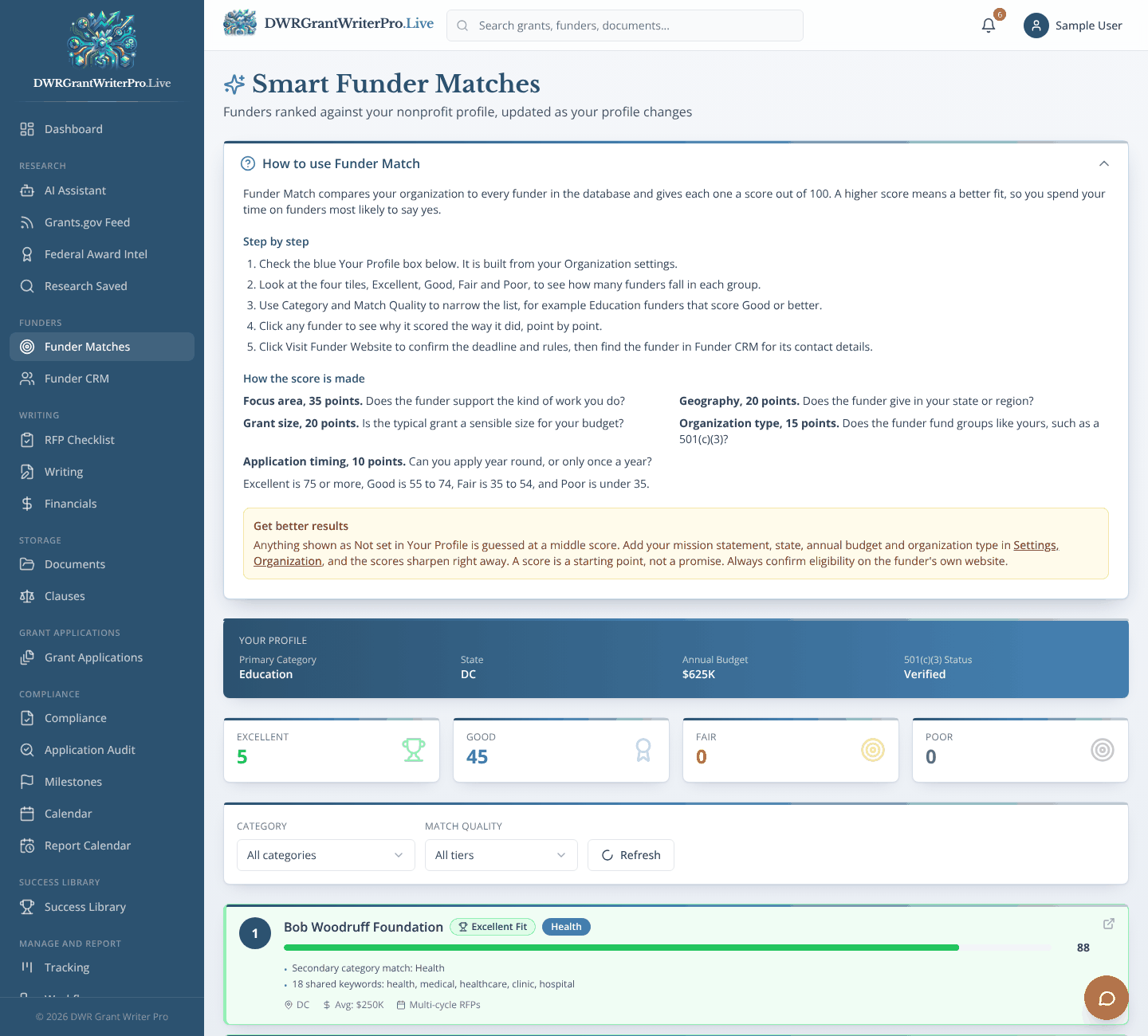Viewport: 1148px width, 1036px height.
Task: Select the Excellent matches tile
Action: pos(332,750)
